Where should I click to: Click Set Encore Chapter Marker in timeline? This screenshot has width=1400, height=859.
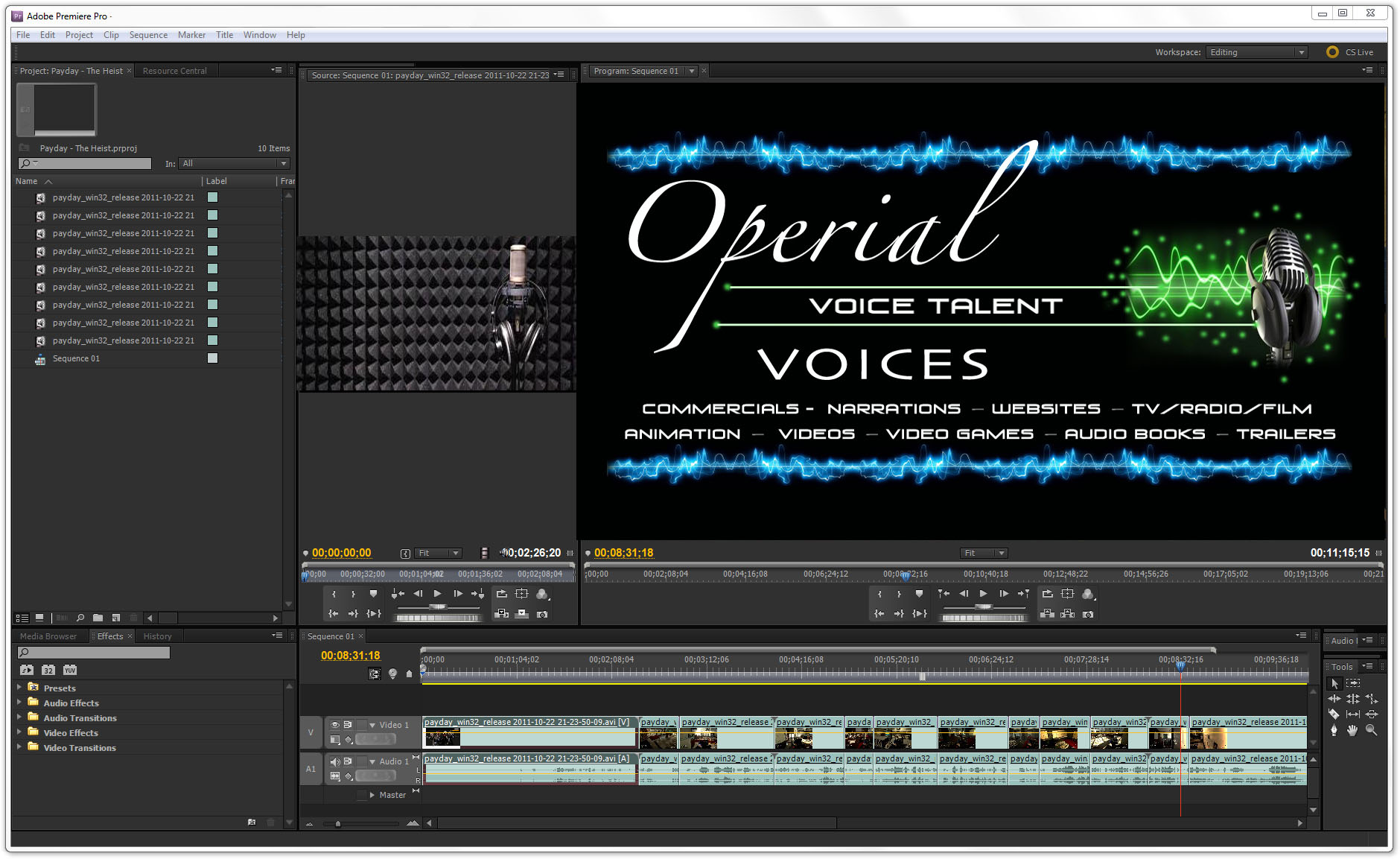click(392, 673)
